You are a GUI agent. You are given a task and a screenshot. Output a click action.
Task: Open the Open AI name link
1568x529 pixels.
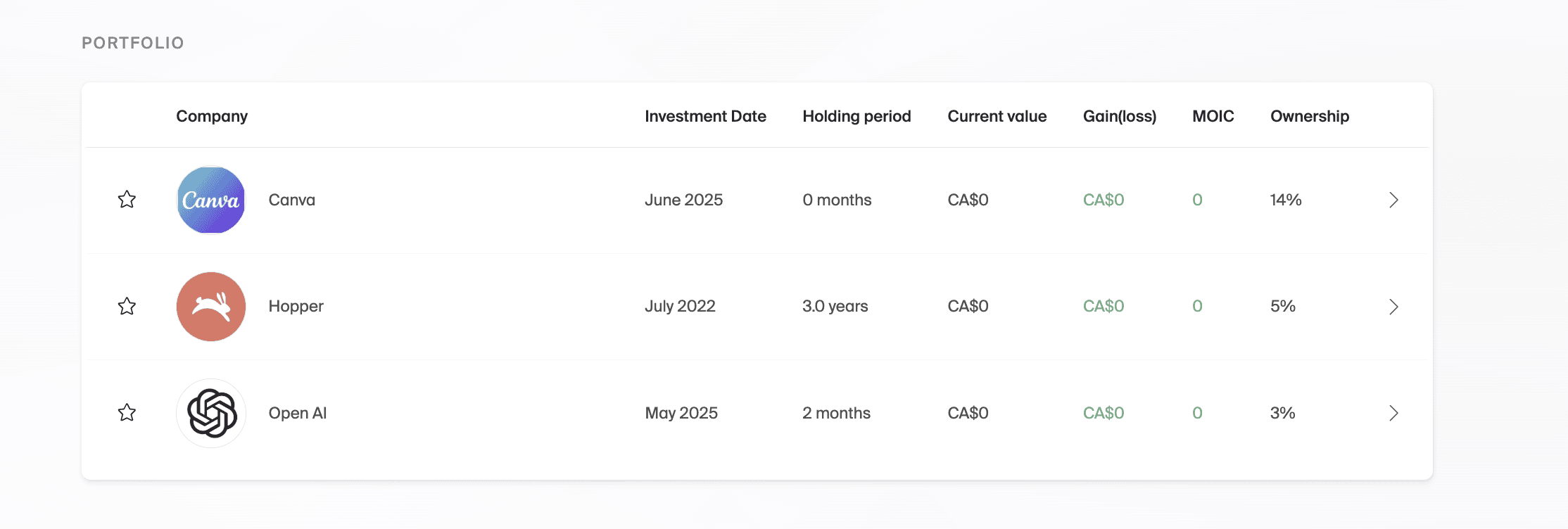(298, 413)
